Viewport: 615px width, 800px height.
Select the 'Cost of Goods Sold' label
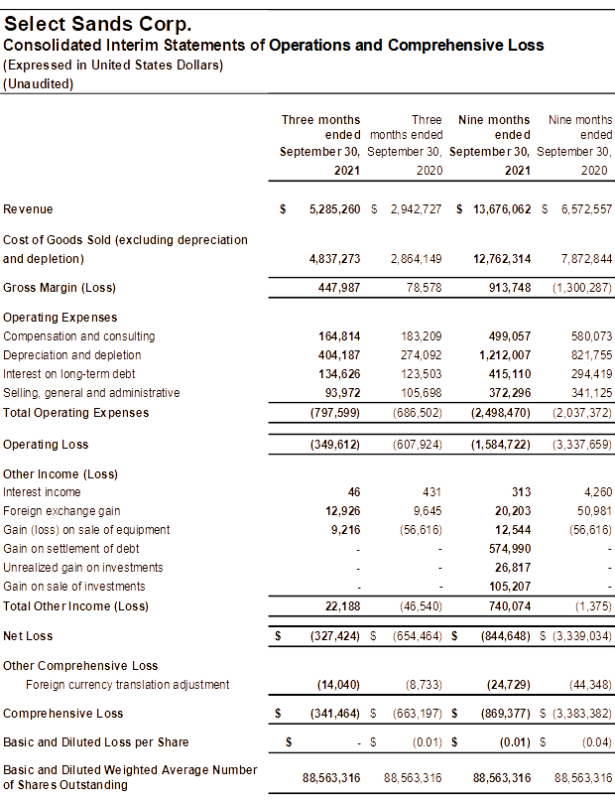(126, 249)
